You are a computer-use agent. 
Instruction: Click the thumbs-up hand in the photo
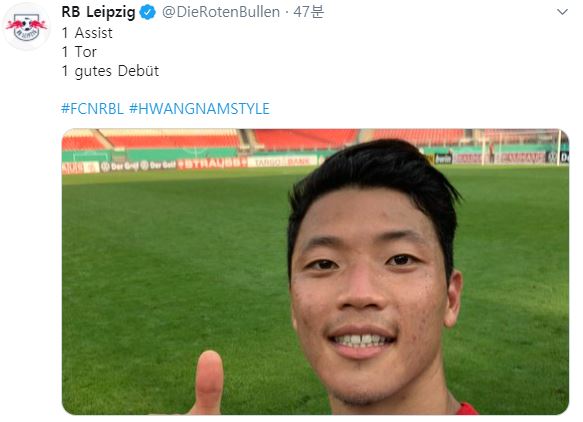click(x=209, y=383)
